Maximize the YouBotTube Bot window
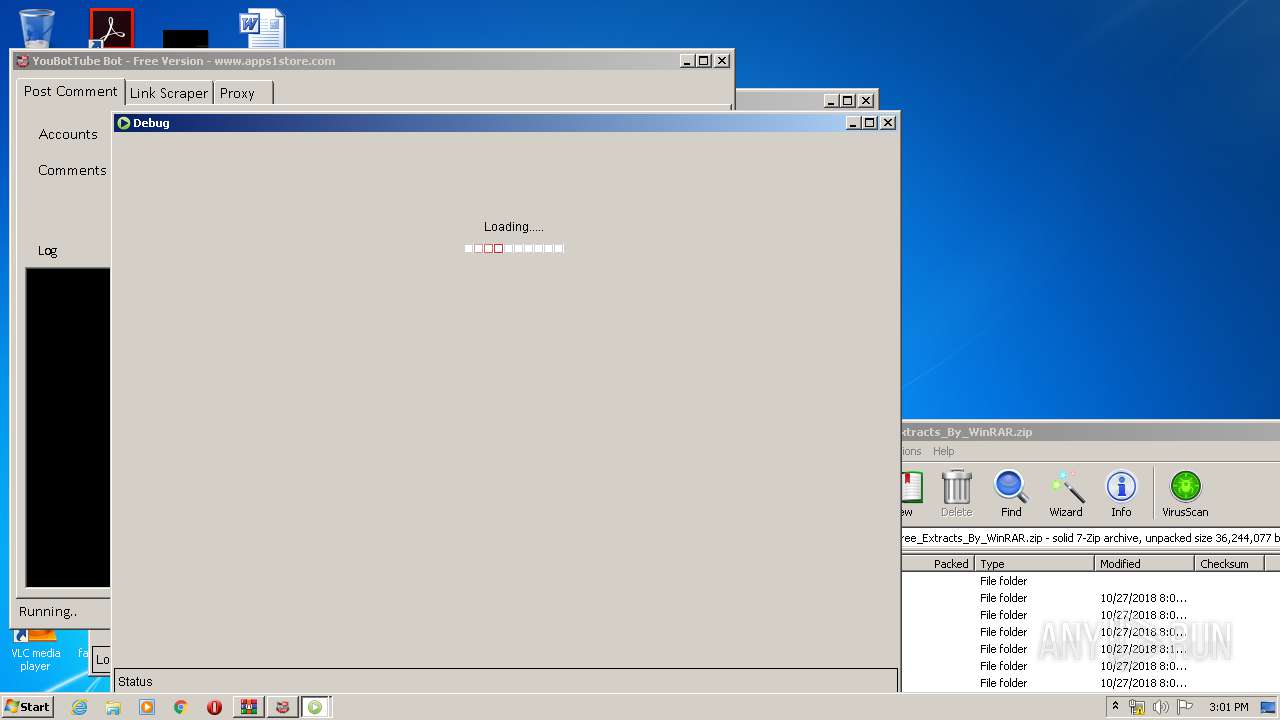Image resolution: width=1280 pixels, height=720 pixels. (703, 60)
